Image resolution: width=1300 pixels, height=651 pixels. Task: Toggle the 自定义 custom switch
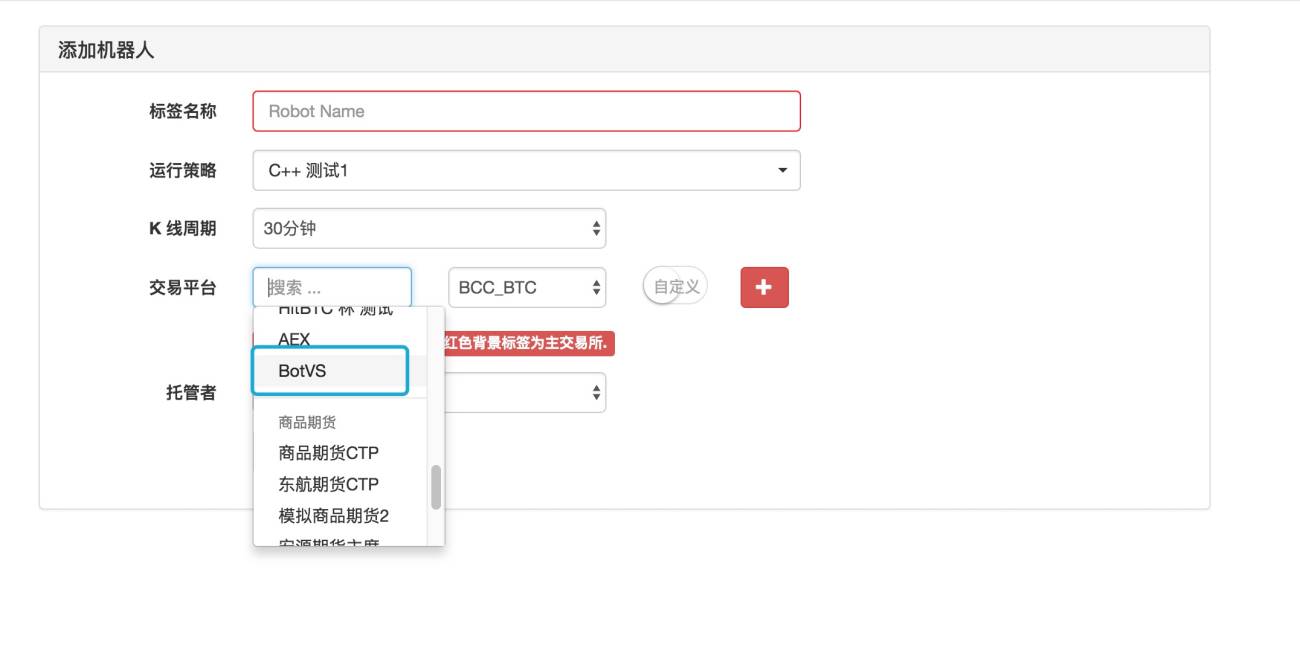[675, 287]
